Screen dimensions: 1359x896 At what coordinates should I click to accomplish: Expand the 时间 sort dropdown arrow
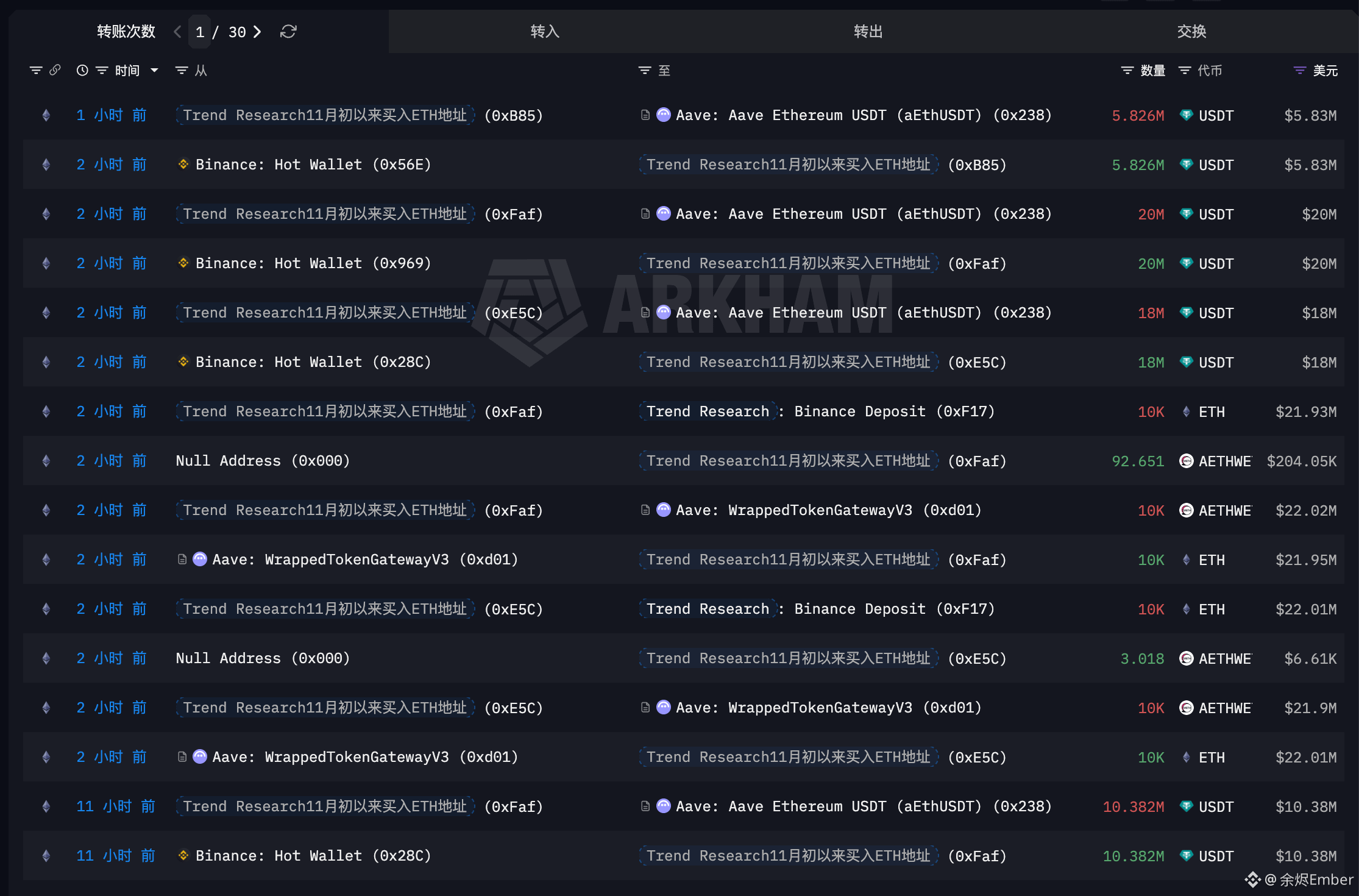[154, 71]
